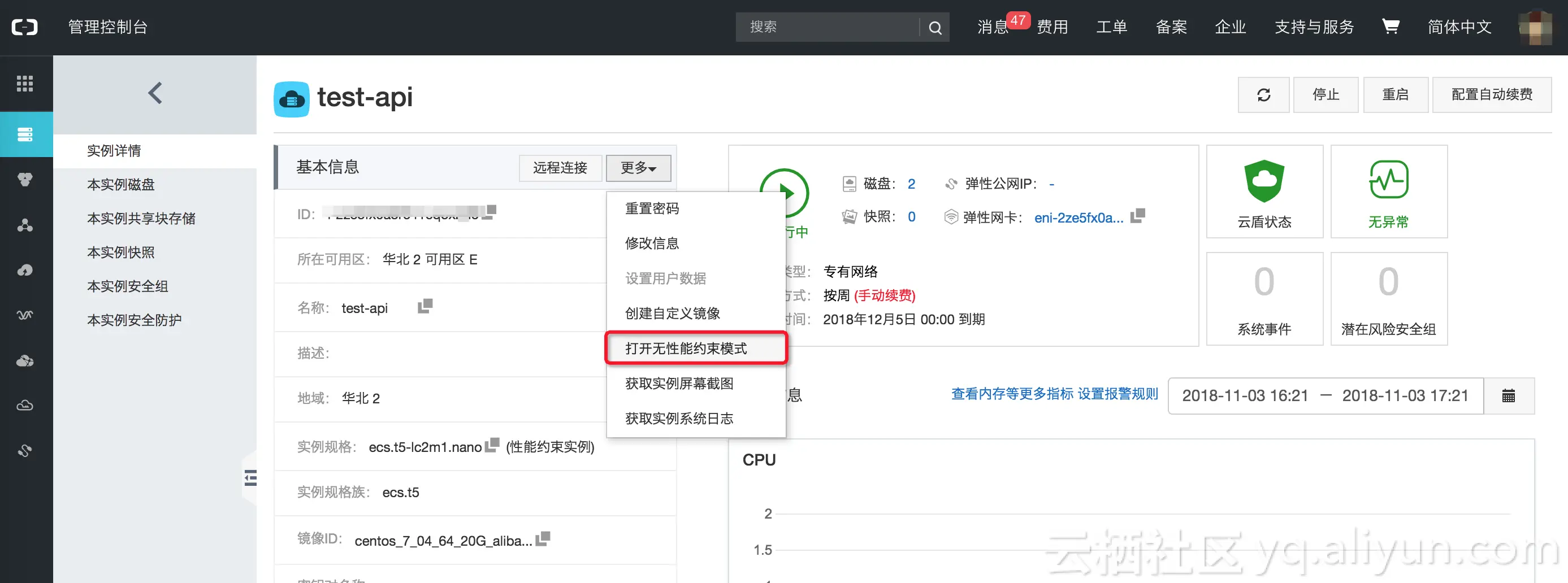Image resolution: width=1568 pixels, height=583 pixels.
Task: Select 打开无性能约束模式 menu option
Action: pyautogui.click(x=686, y=348)
